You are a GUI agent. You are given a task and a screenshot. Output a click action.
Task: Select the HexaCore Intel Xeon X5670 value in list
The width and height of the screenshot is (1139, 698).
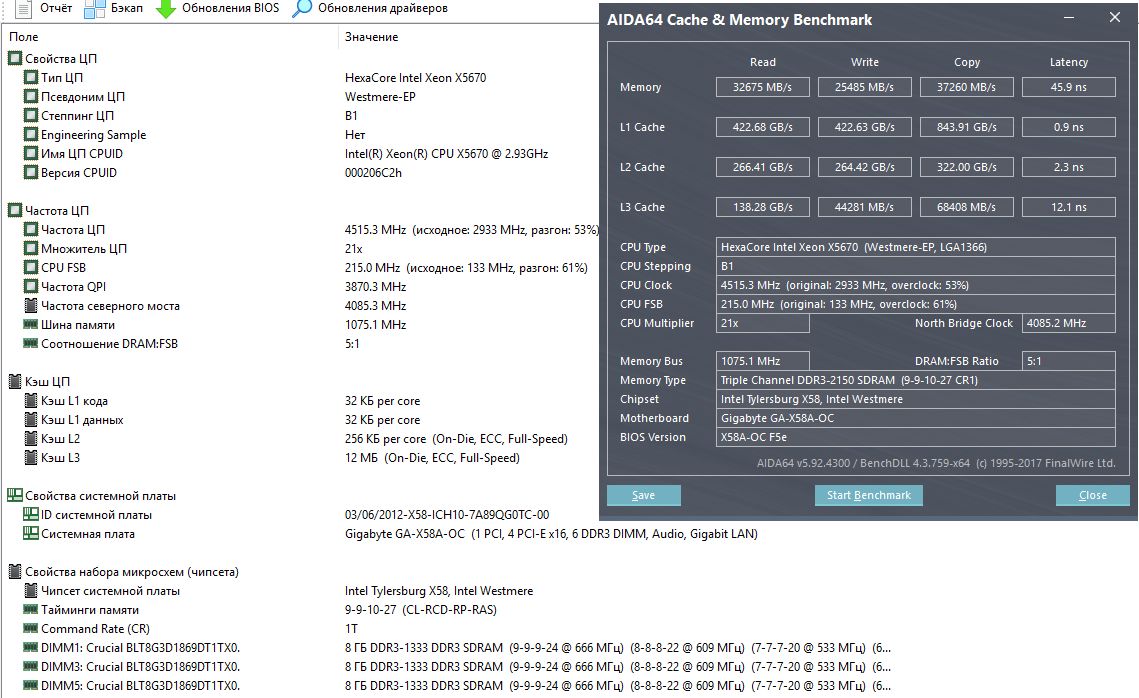pos(416,78)
